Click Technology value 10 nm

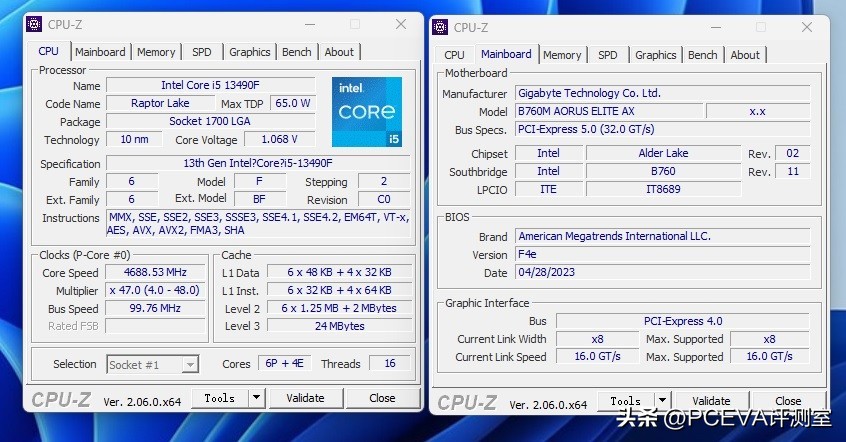134,139
